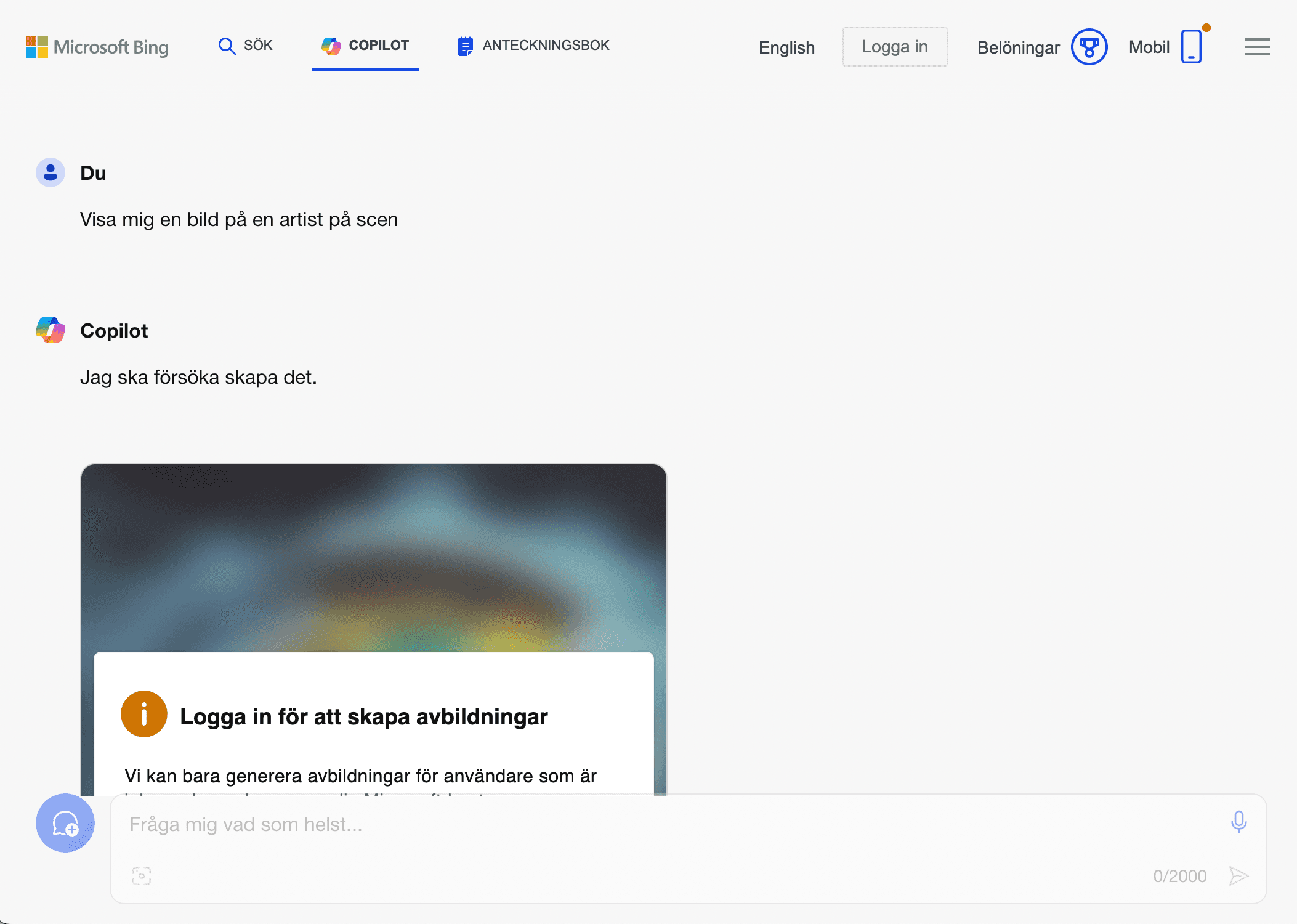Click the send arrow icon
This screenshot has height=924, width=1297.
click(1238, 875)
